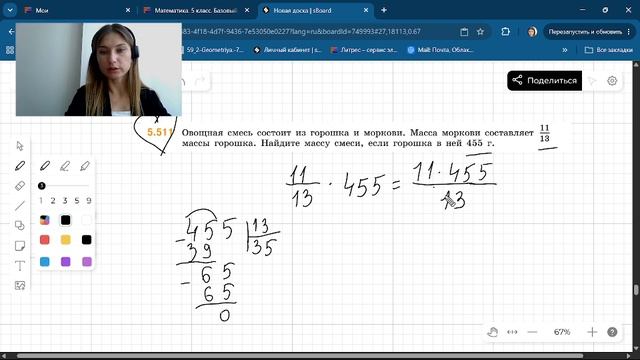Image resolution: width=640 pixels, height=360 pixels.
Task: Insert an image onto the board
Action: 20,285
